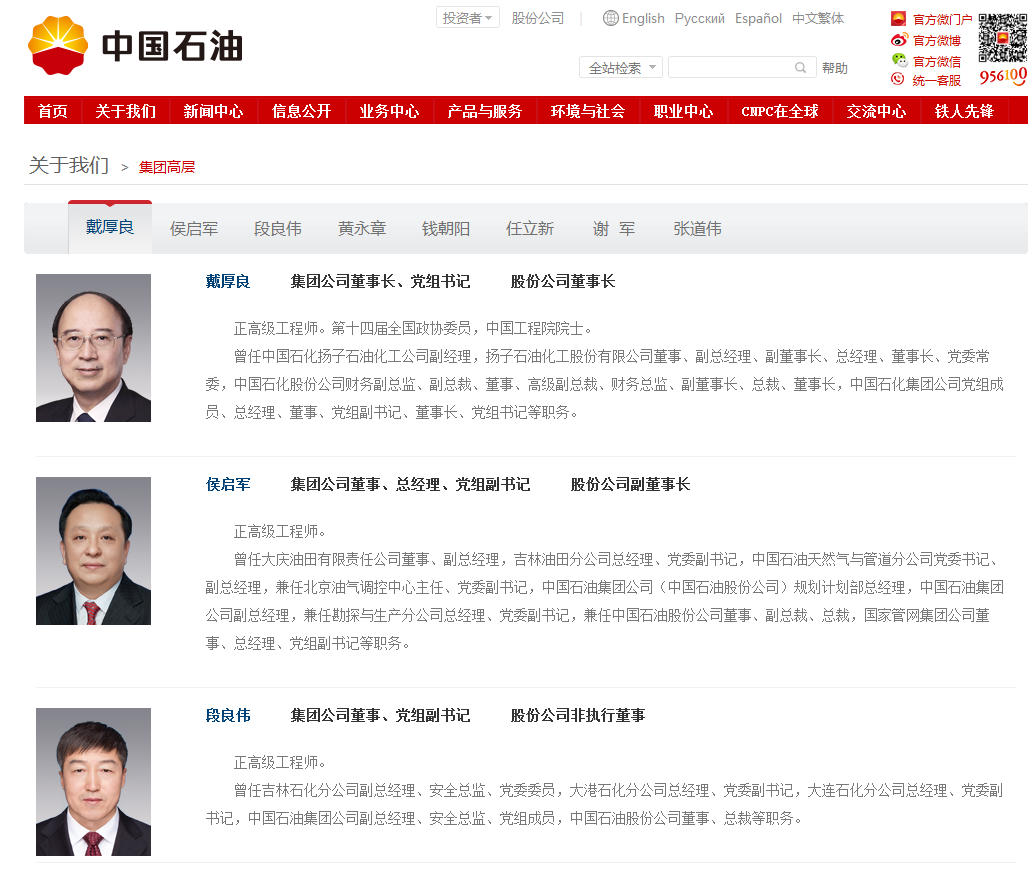Screen dimensions: 1035x874
Task: Open 铁人先锋 navigation menu
Action: pyautogui.click(x=964, y=111)
